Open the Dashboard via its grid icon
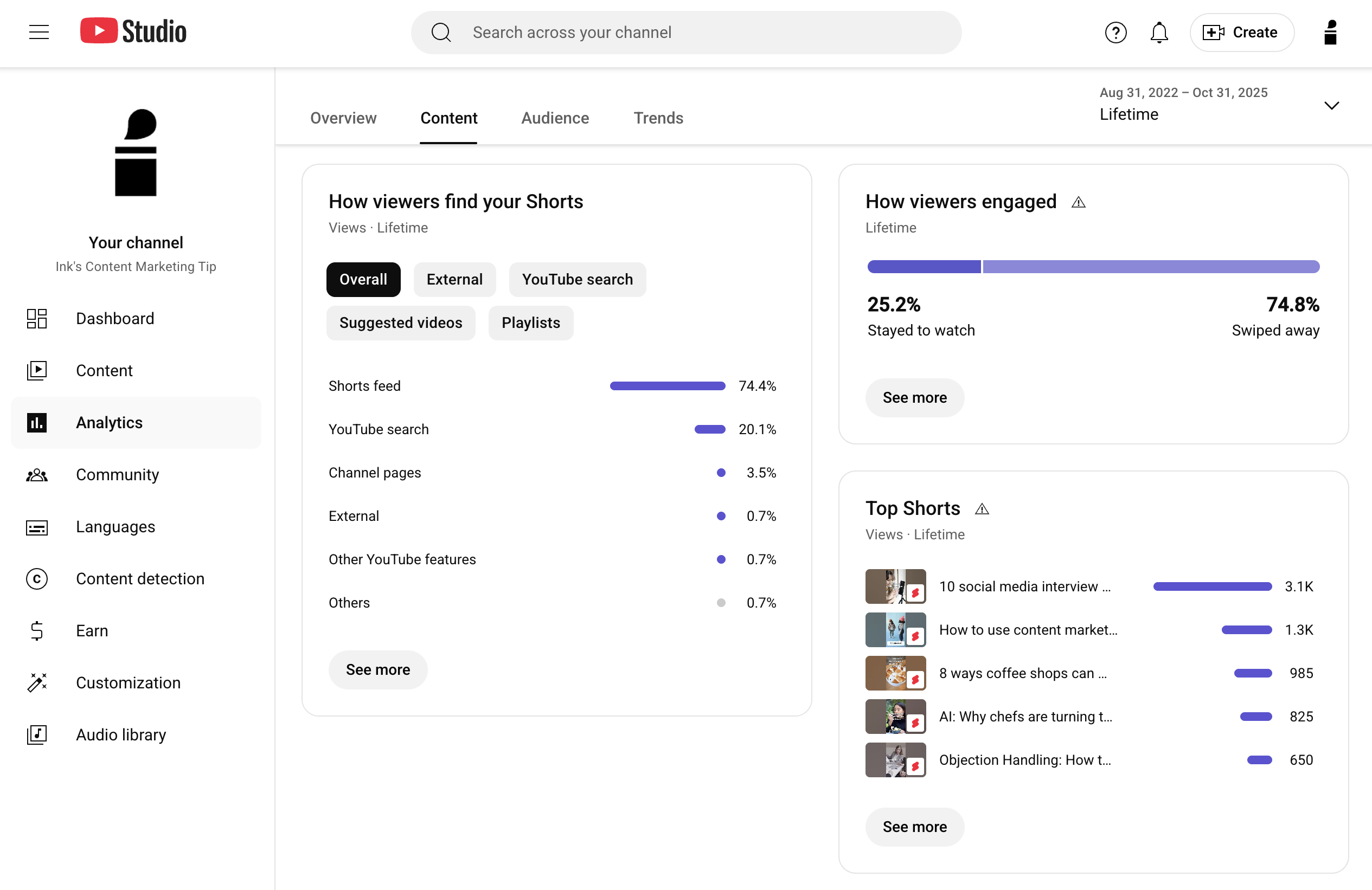The width and height of the screenshot is (1372, 890). [37, 319]
